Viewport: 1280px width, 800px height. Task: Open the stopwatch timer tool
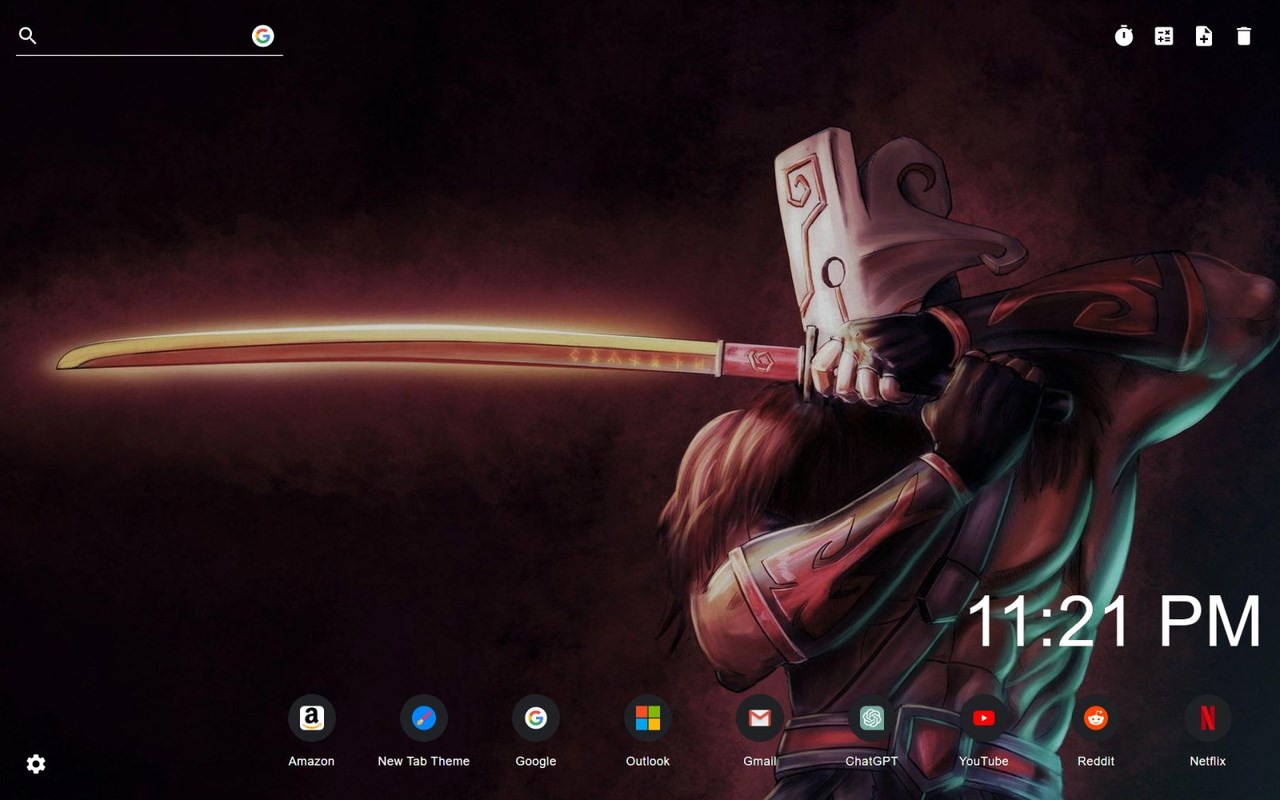tap(1124, 36)
